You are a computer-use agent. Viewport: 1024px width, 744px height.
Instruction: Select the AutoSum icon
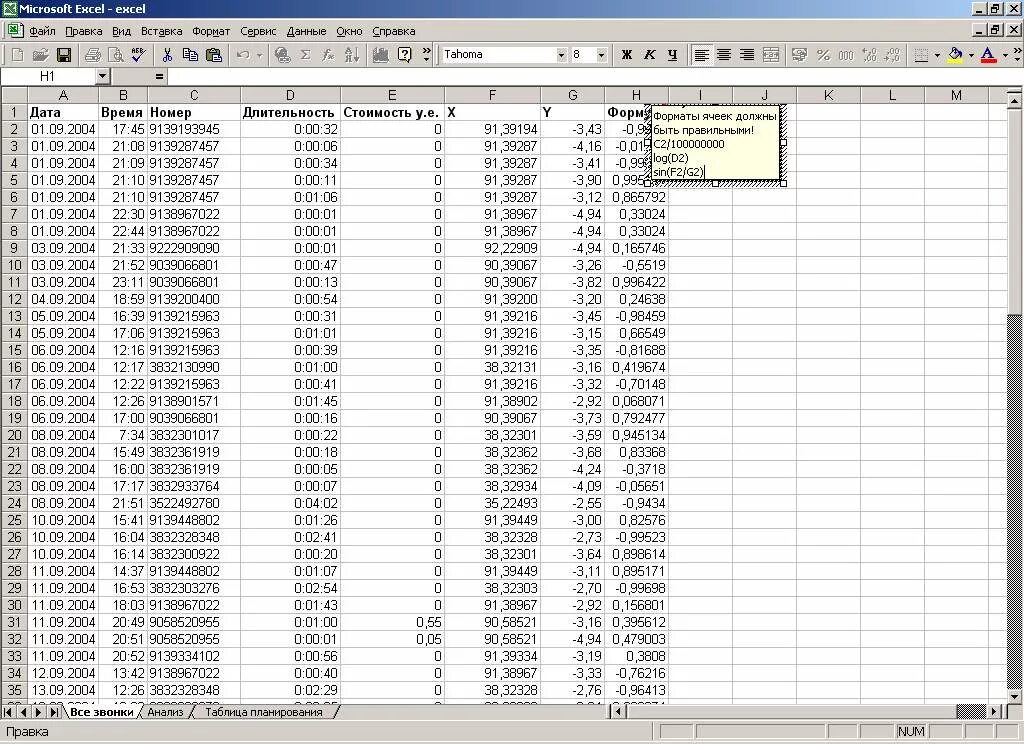coord(303,55)
